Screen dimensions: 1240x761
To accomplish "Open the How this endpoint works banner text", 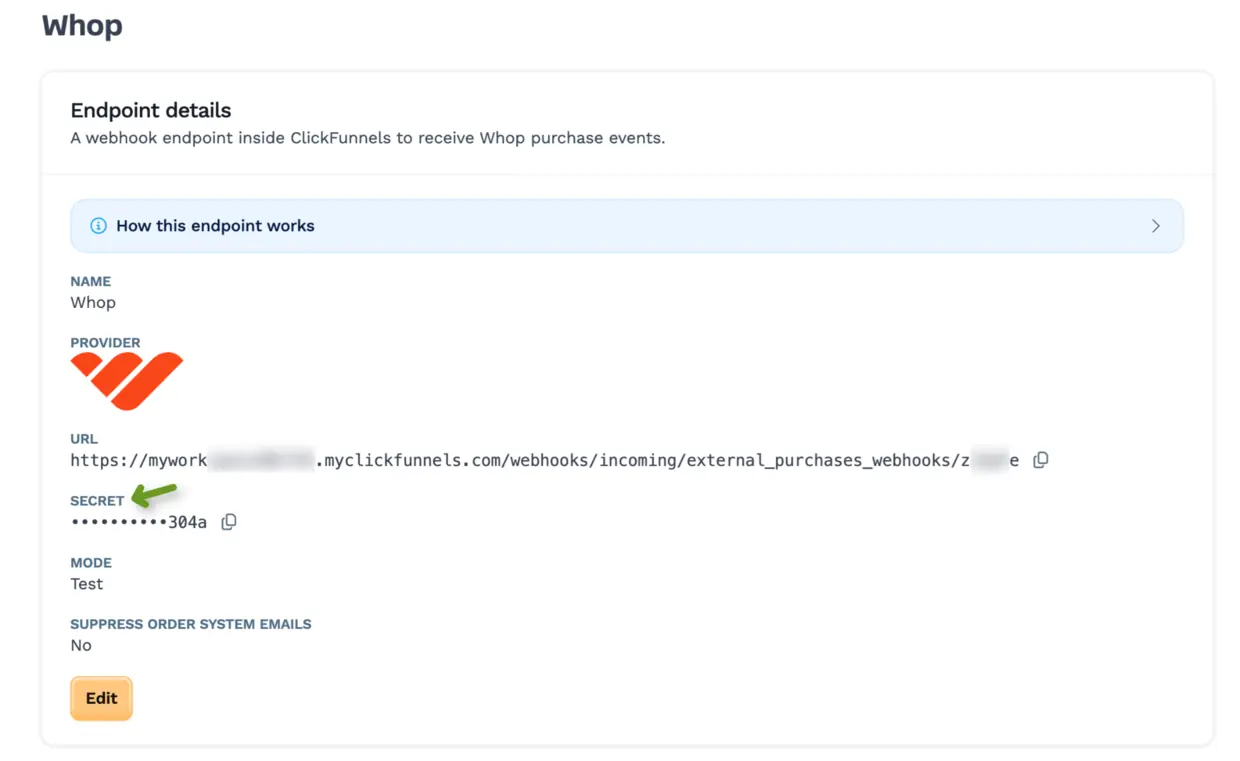I will click(215, 226).
